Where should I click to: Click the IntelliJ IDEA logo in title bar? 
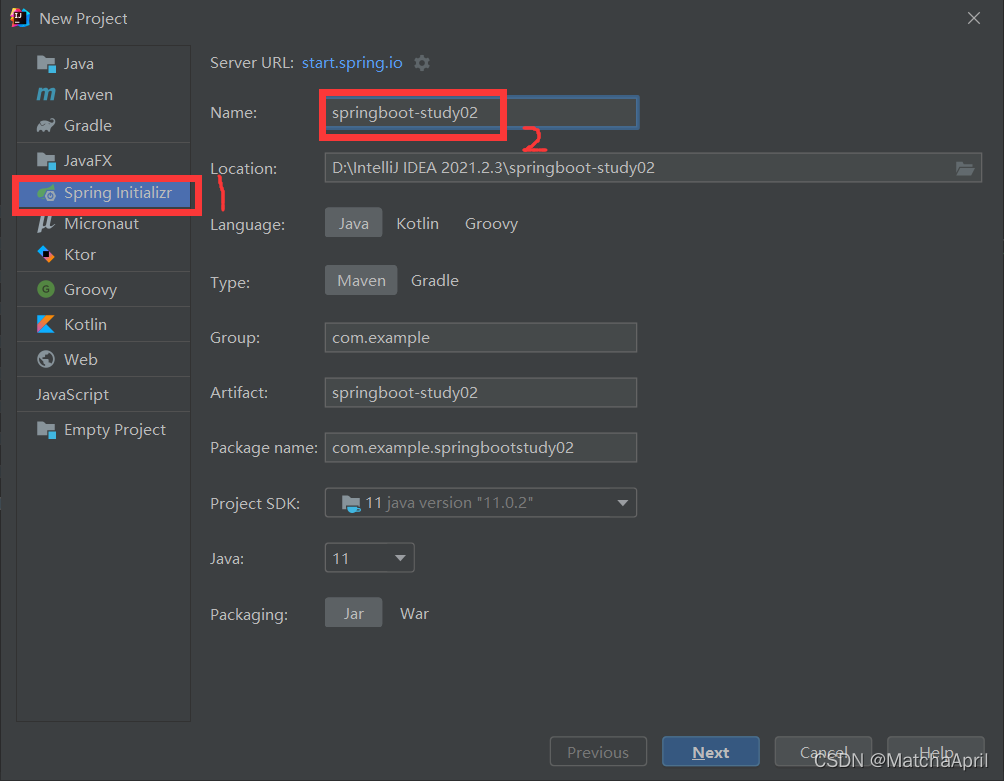[20, 18]
